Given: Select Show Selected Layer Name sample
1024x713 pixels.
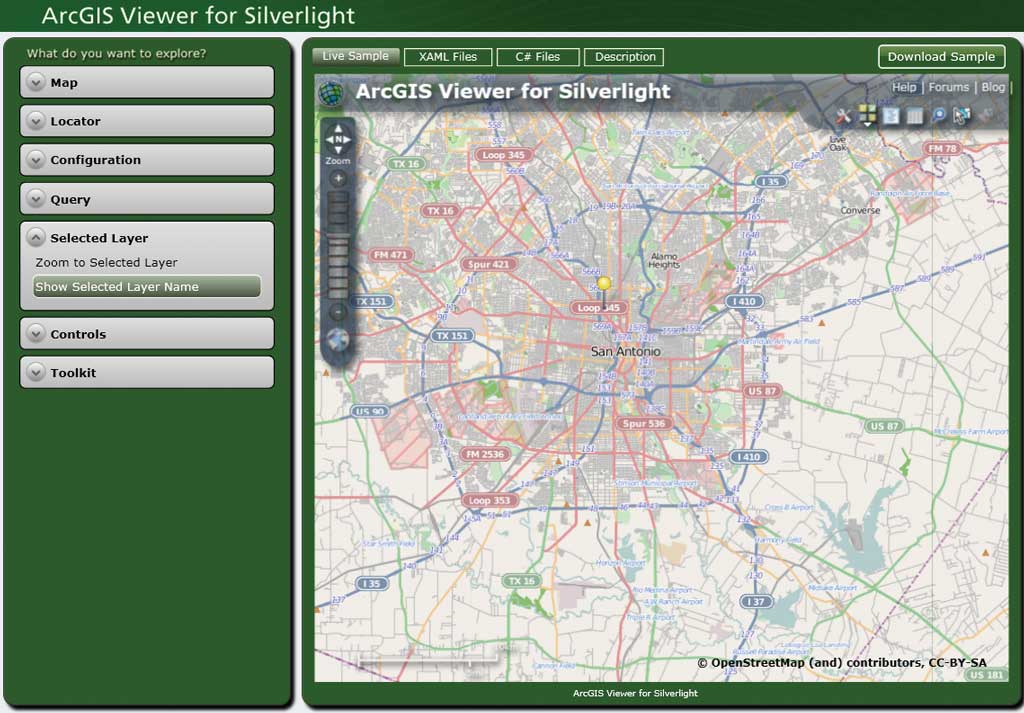Looking at the screenshot, I should 147,286.
